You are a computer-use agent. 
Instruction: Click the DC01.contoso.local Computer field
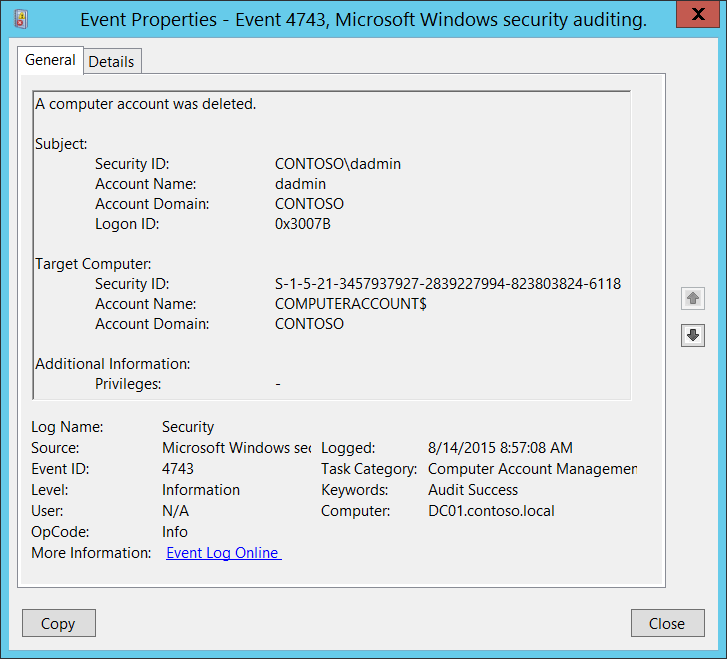click(x=491, y=511)
